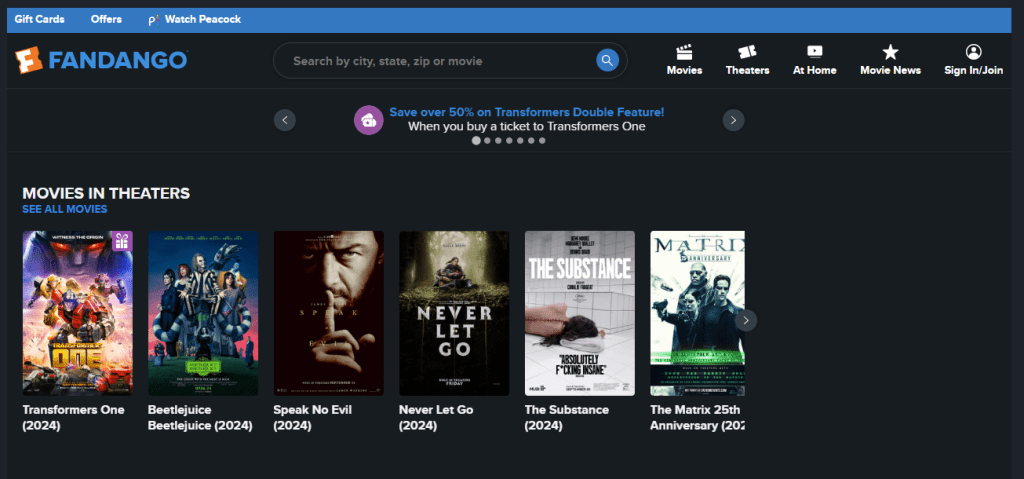Open the Movie News star icon

(x=890, y=52)
